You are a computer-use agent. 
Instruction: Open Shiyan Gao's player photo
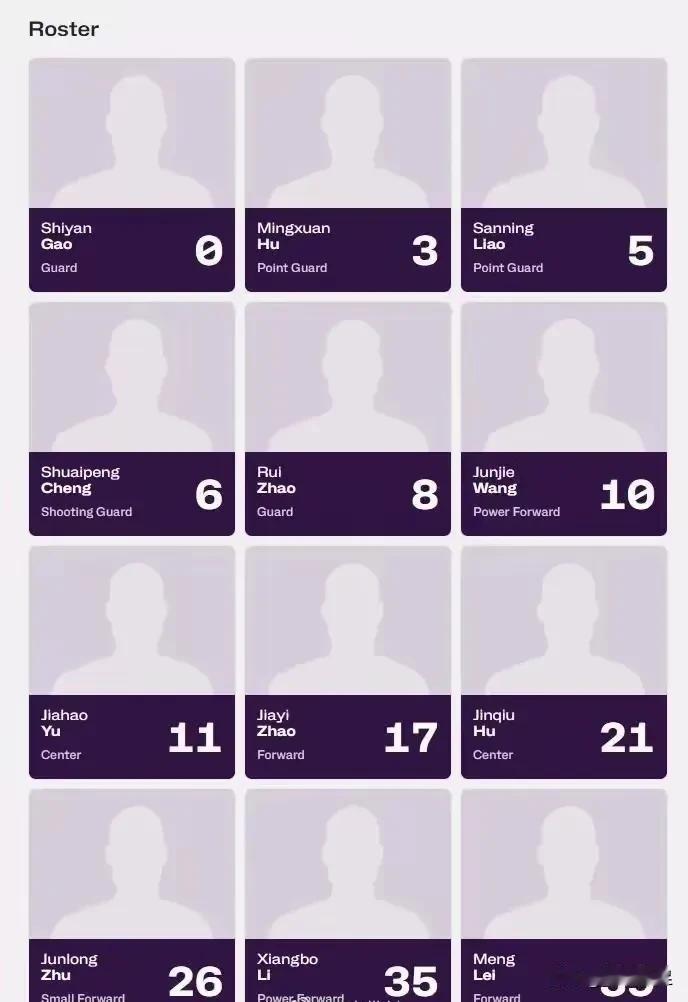pyautogui.click(x=132, y=133)
